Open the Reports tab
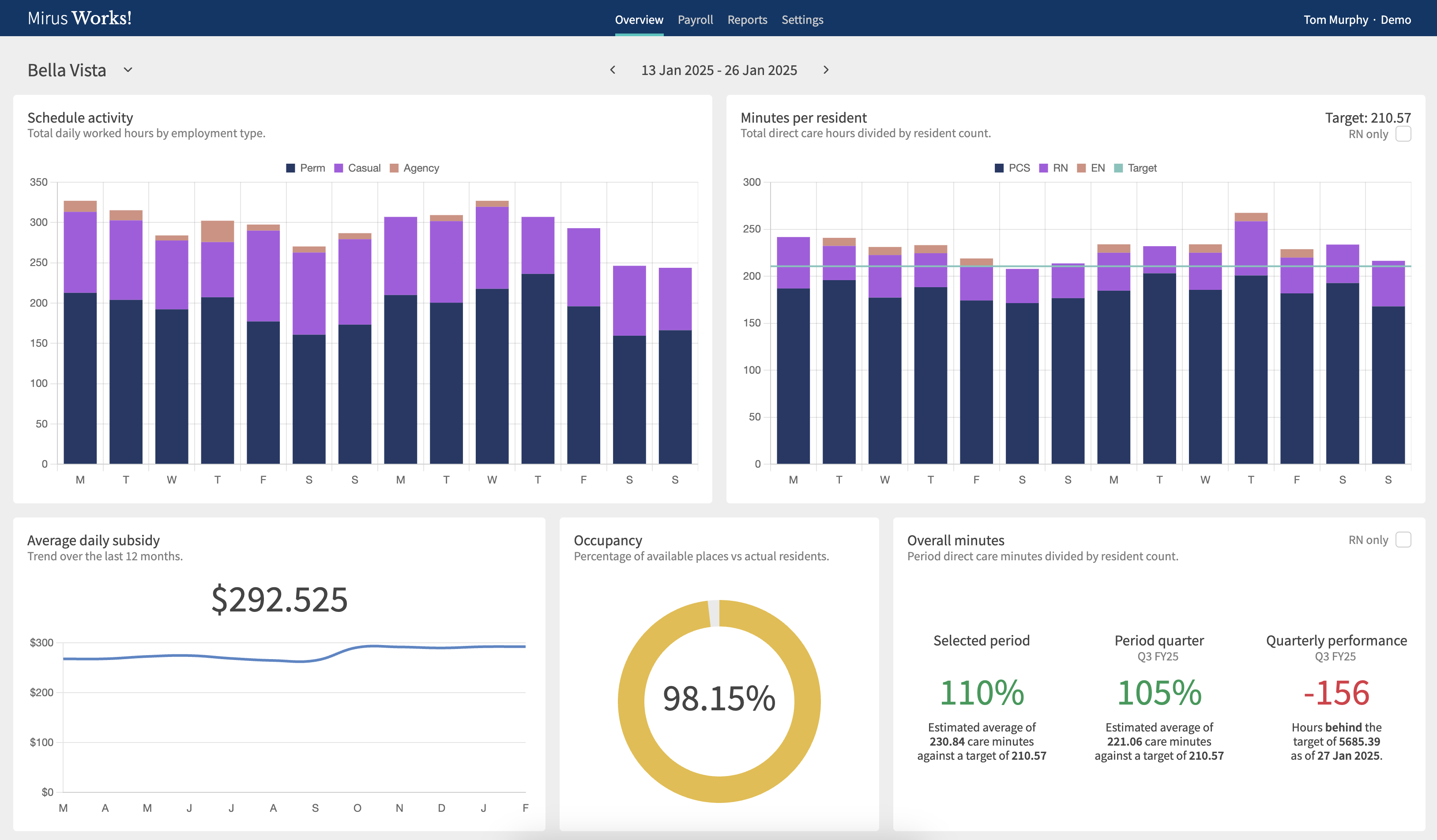 tap(747, 19)
